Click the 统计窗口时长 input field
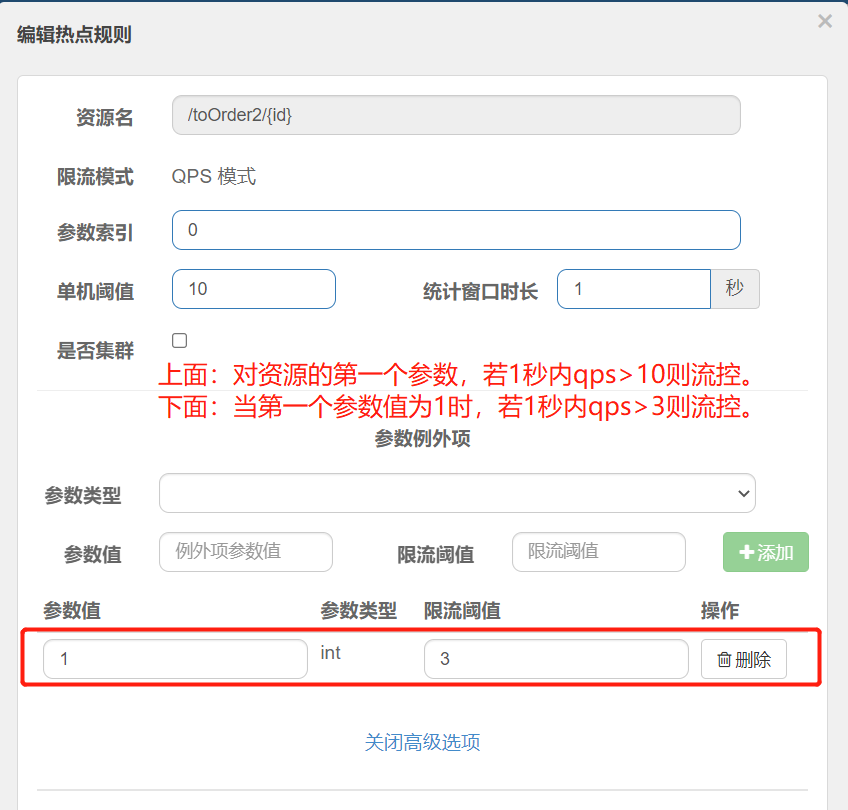Screen dimensions: 848x810 point(633,289)
